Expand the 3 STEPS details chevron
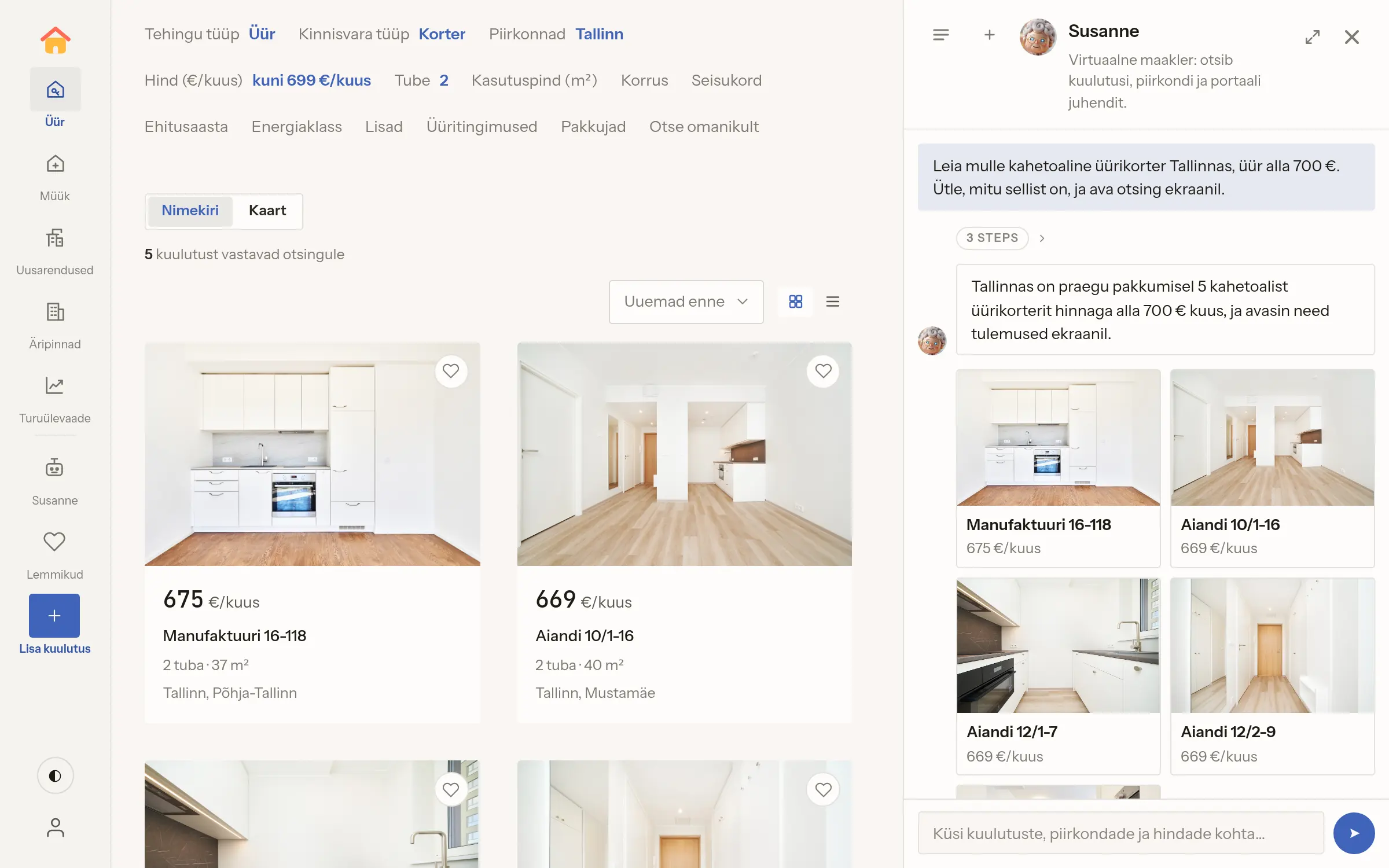The height and width of the screenshot is (868, 1389). pyautogui.click(x=1042, y=238)
